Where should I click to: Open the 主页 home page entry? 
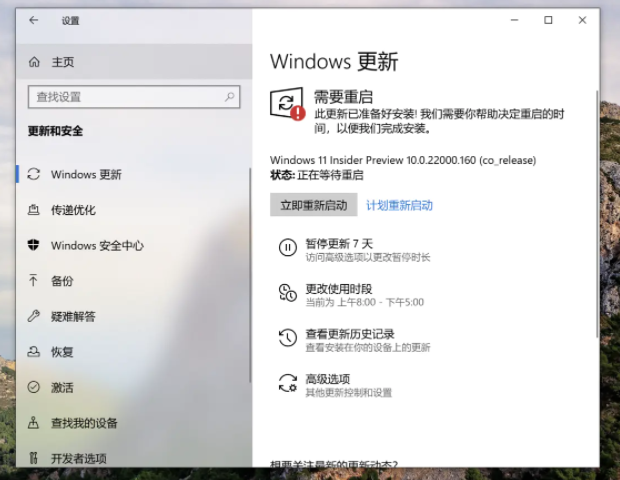(x=134, y=62)
